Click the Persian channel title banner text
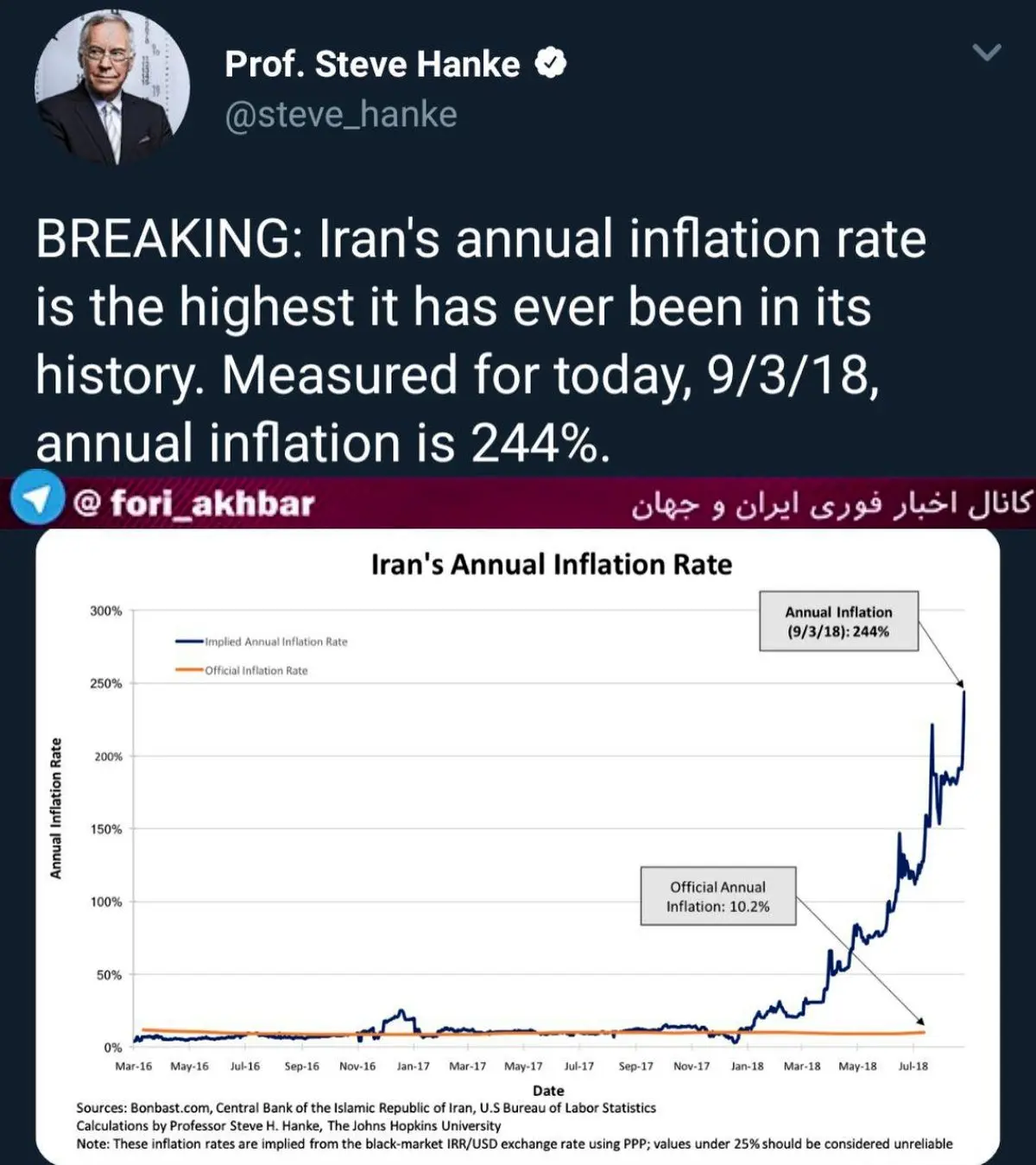 [831, 504]
